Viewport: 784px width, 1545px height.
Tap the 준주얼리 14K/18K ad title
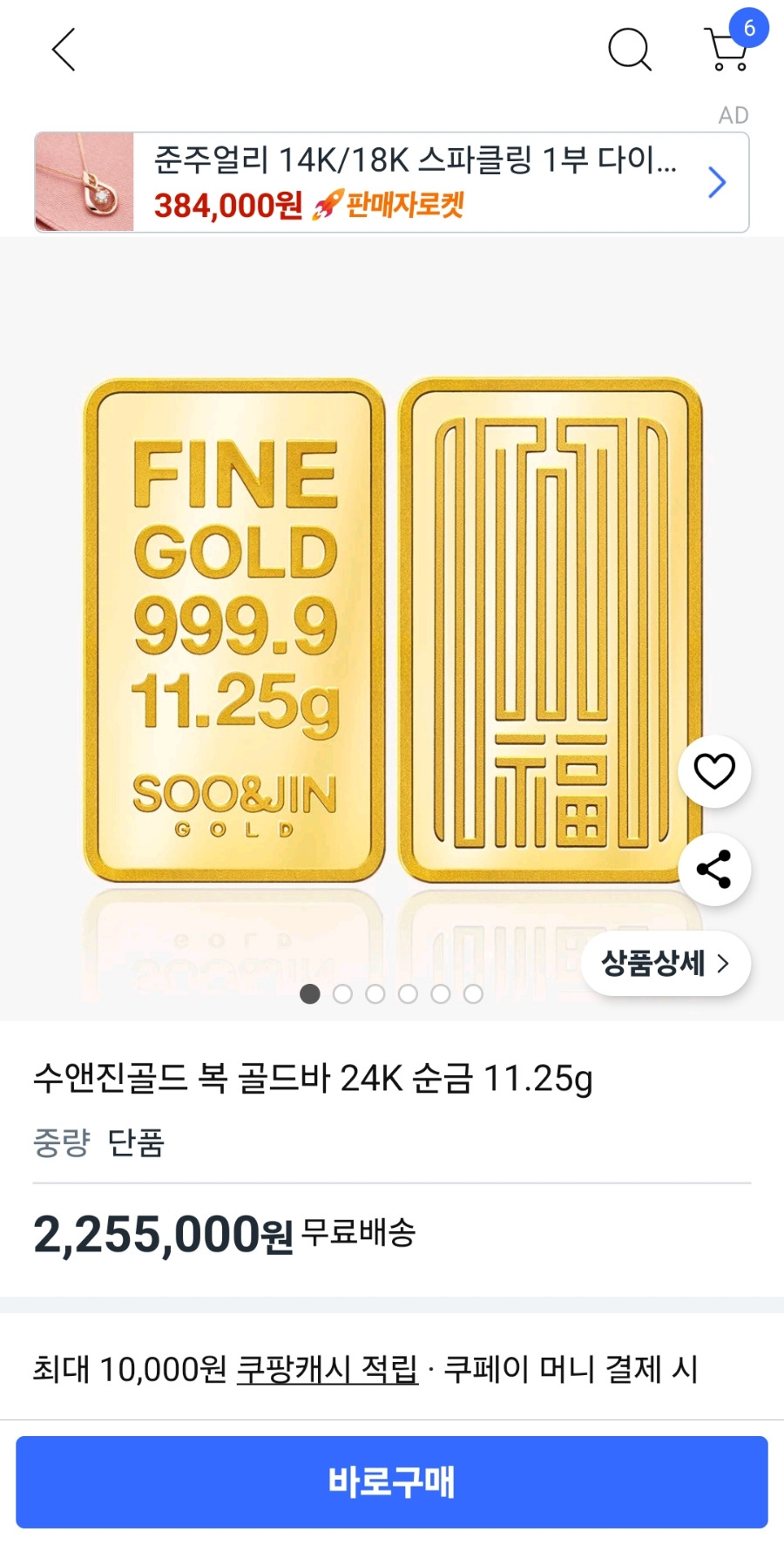click(416, 160)
